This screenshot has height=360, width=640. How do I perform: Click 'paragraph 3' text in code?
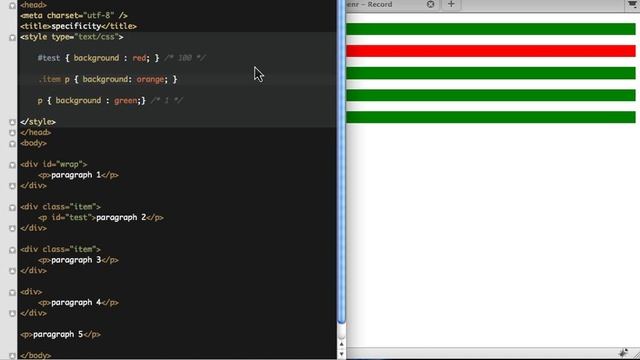coord(76,260)
